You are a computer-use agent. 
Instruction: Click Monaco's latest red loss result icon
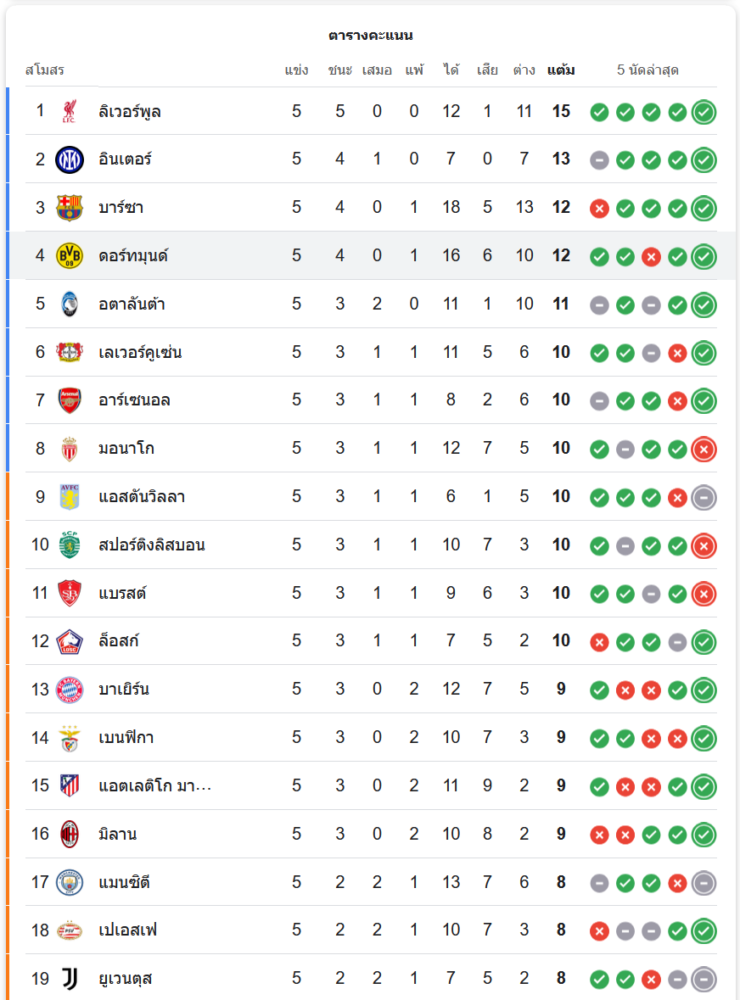(704, 449)
